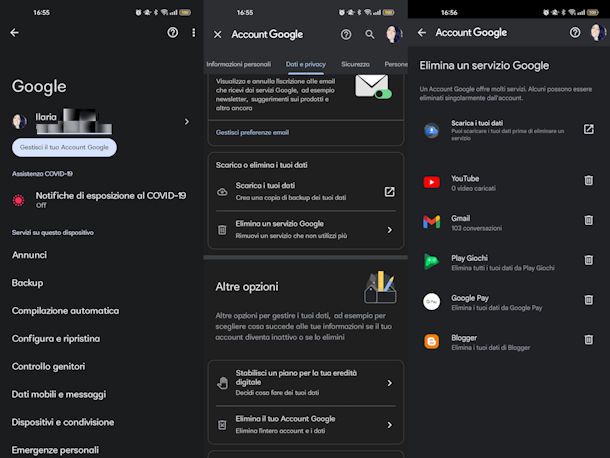Delete YouTube service via trash icon

click(589, 180)
